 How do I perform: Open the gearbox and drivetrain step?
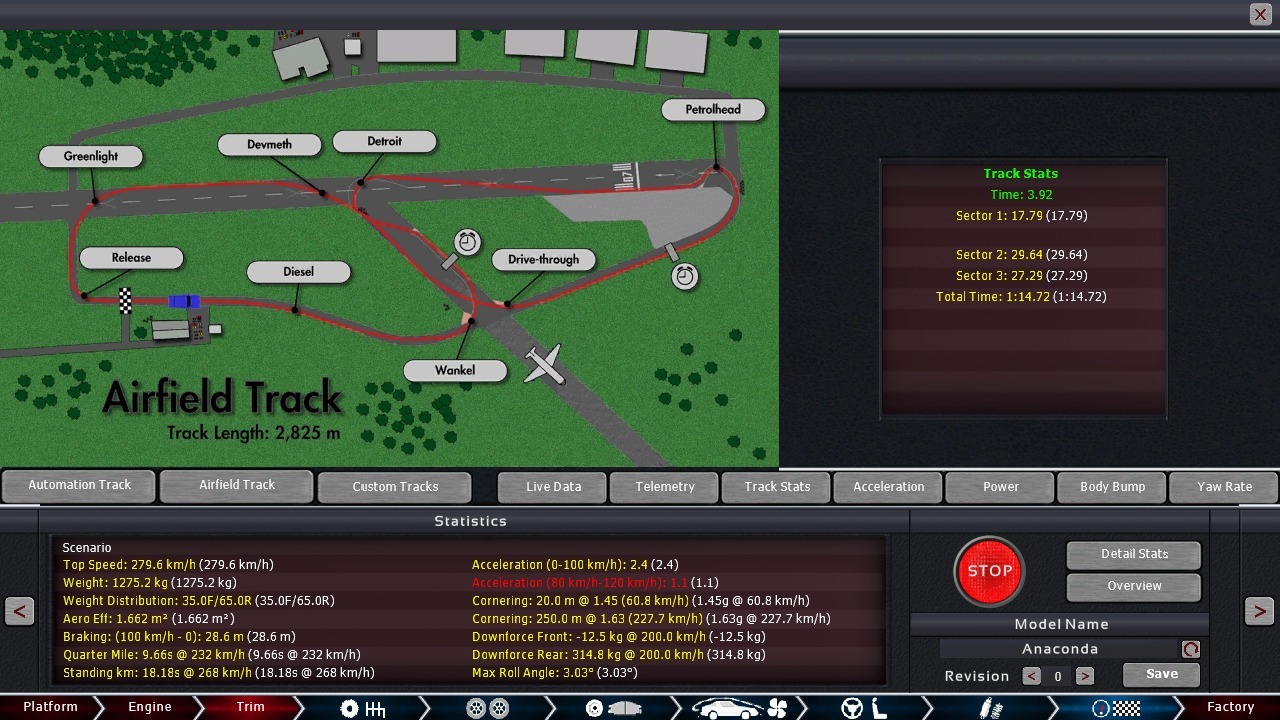click(362, 707)
